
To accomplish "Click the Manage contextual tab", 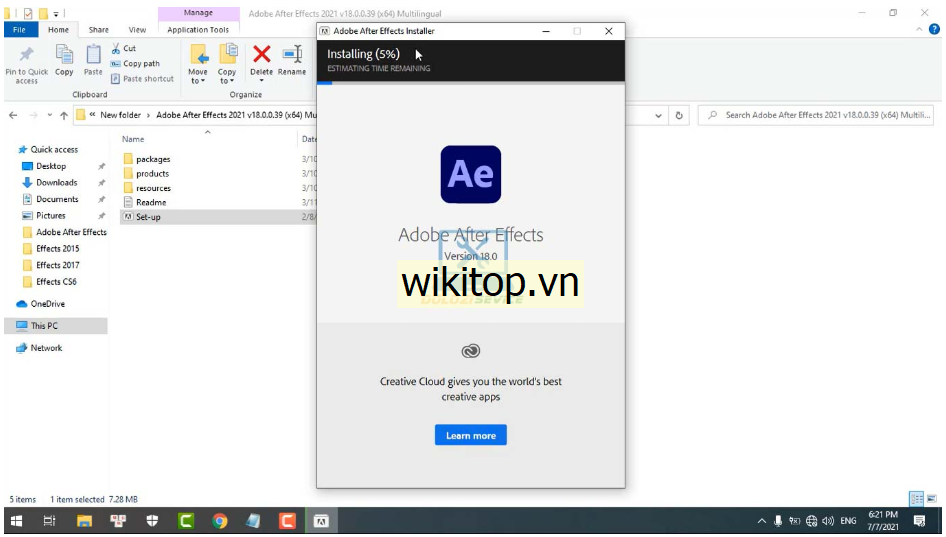I will pyautogui.click(x=198, y=13).
